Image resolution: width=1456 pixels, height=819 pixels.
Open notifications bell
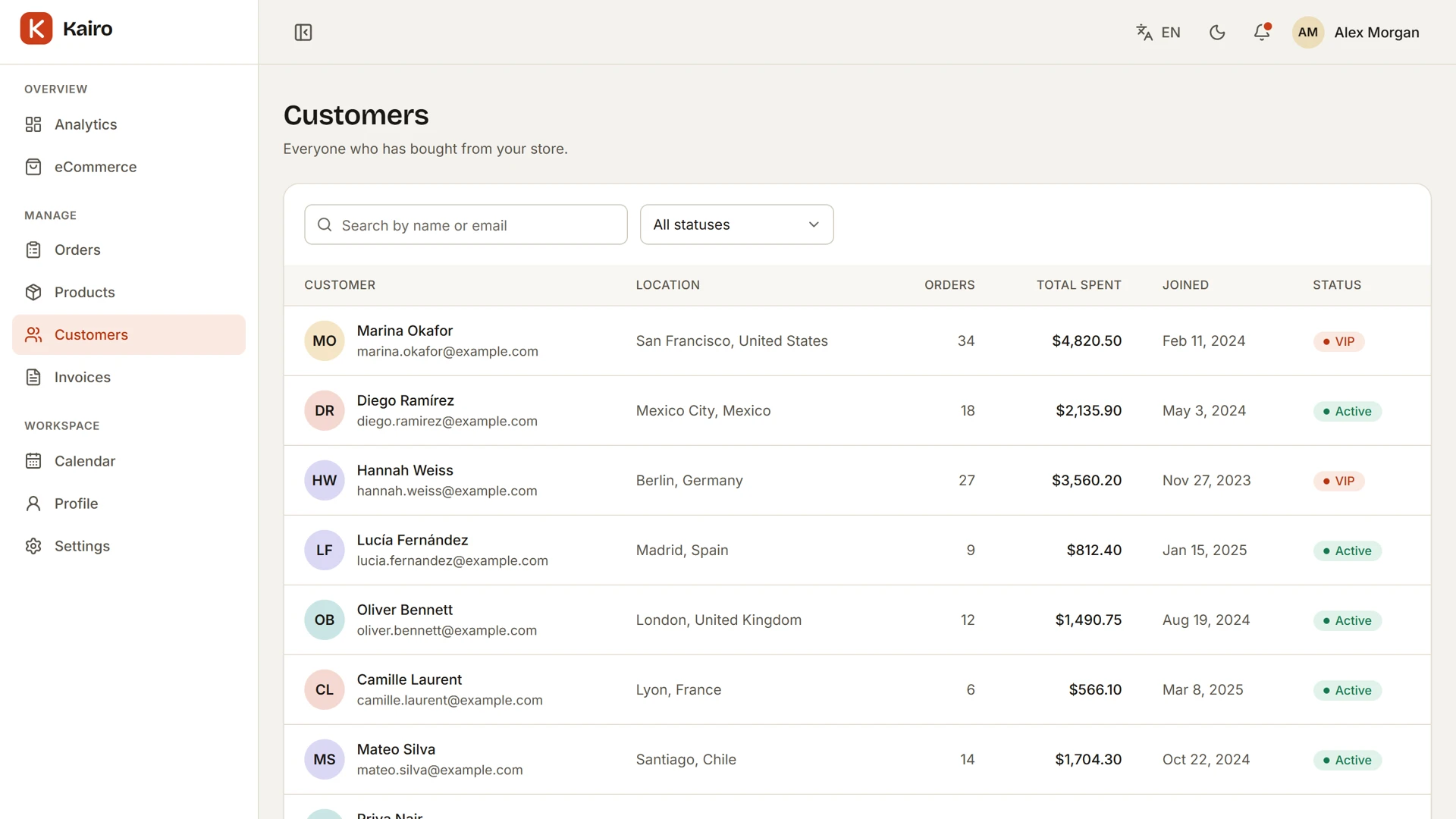pos(1262,33)
